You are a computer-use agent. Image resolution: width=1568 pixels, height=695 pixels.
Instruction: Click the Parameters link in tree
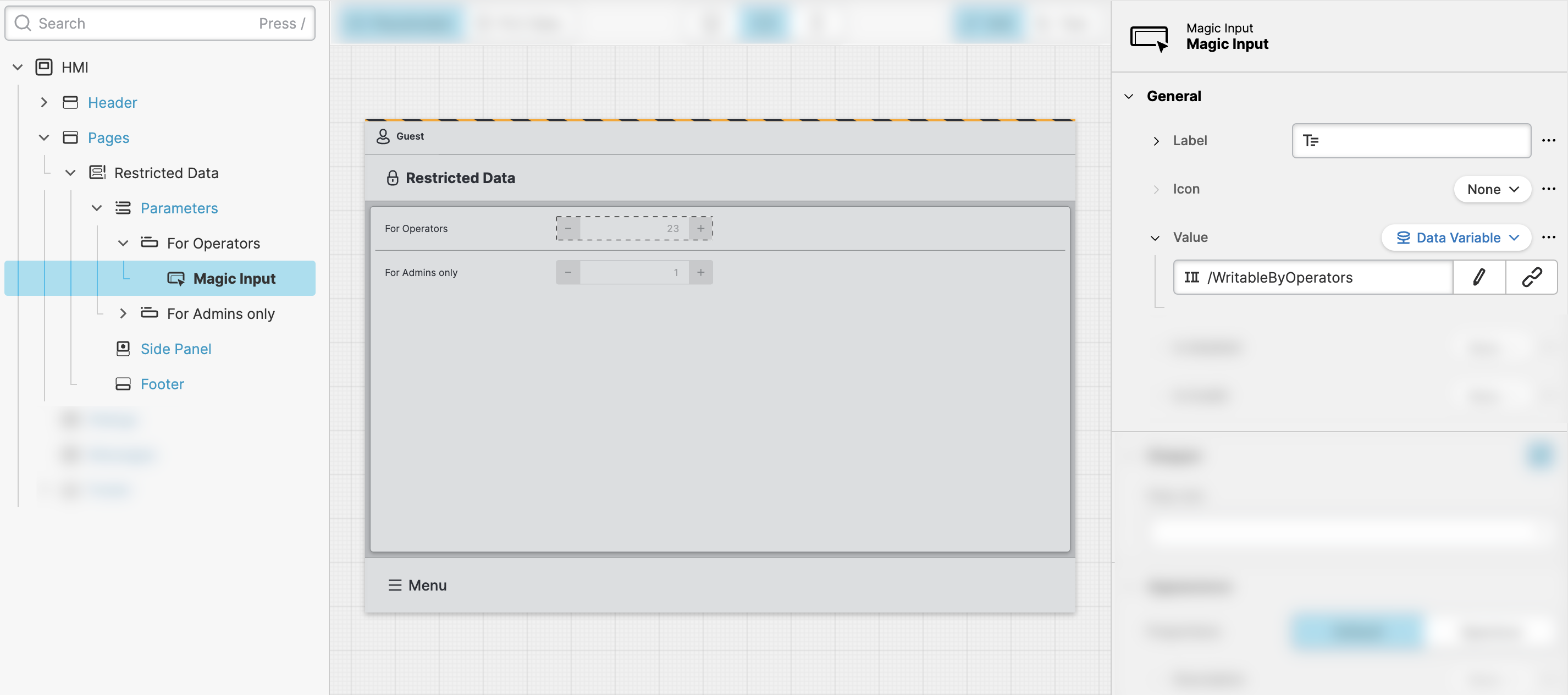(x=179, y=208)
